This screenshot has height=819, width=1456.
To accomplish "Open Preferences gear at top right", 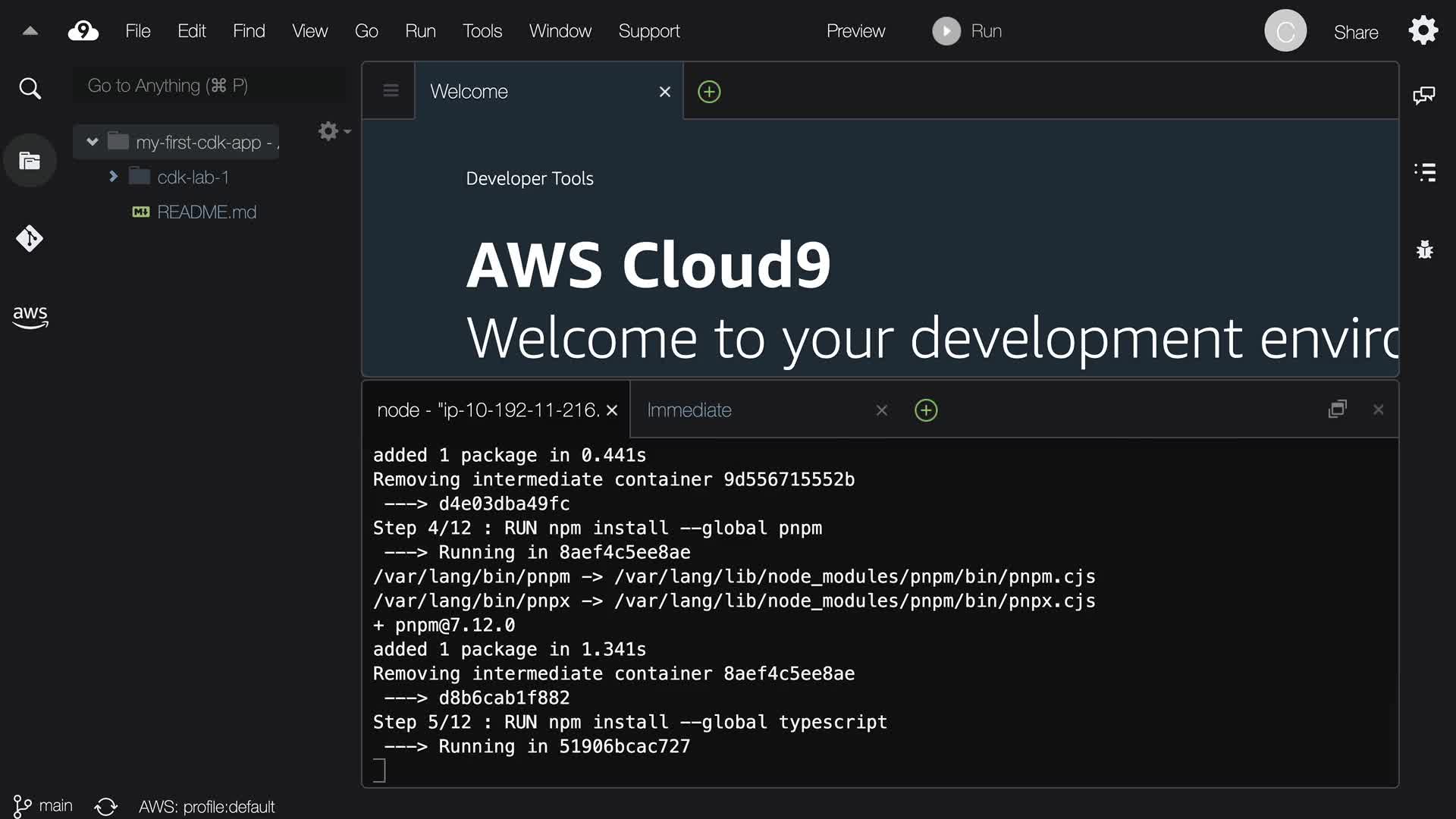I will (x=1423, y=31).
